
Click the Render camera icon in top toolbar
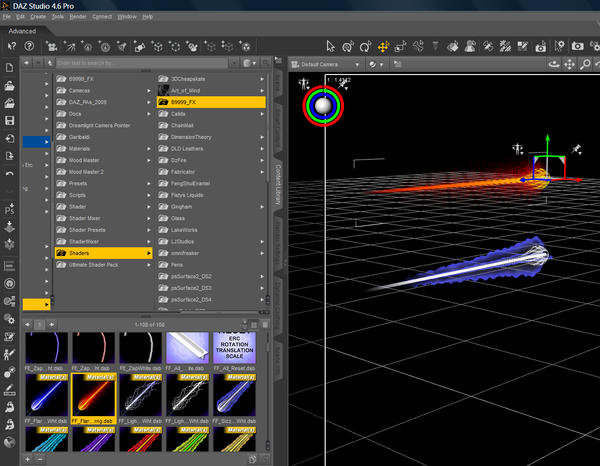(576, 46)
